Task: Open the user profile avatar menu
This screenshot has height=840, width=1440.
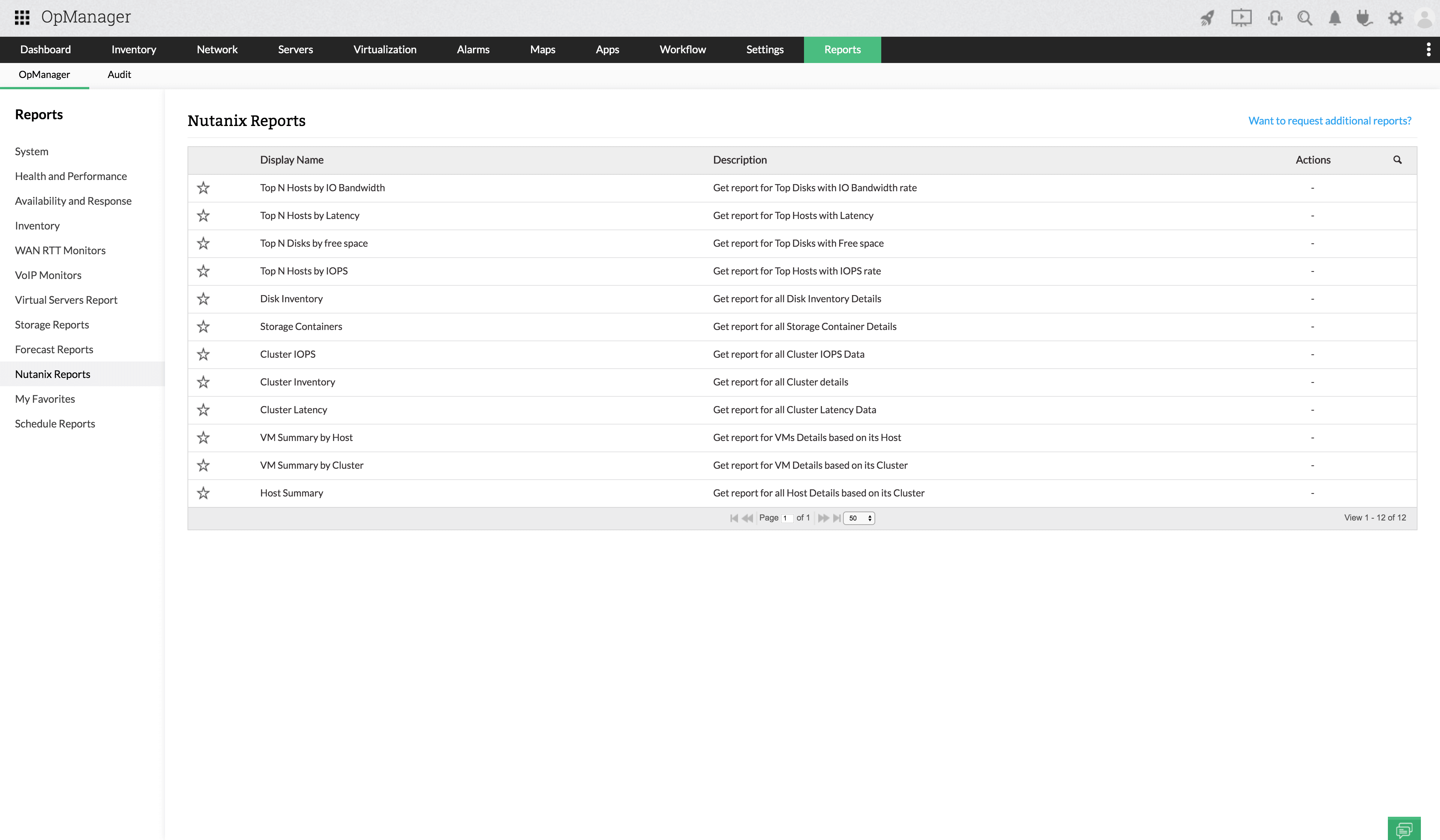Action: pos(1425,18)
